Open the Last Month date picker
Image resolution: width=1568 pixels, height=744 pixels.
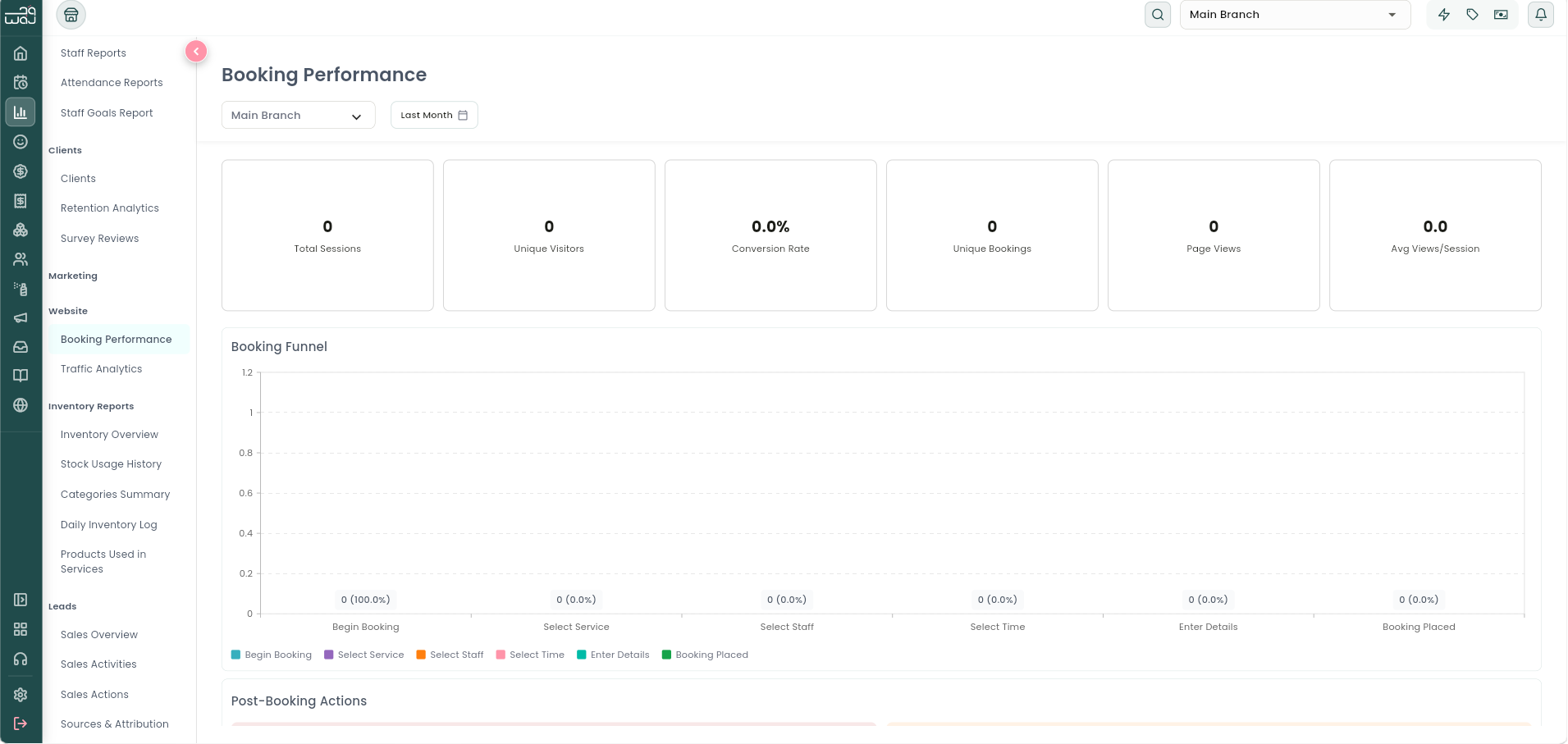tap(434, 116)
